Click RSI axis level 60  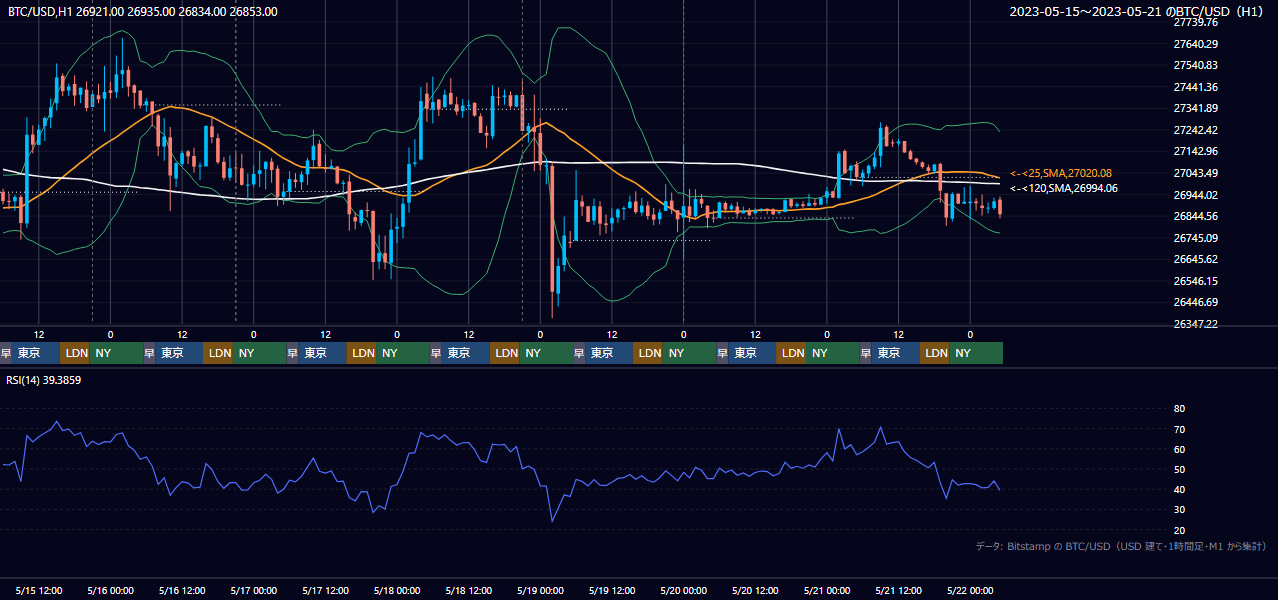pyautogui.click(x=1179, y=449)
